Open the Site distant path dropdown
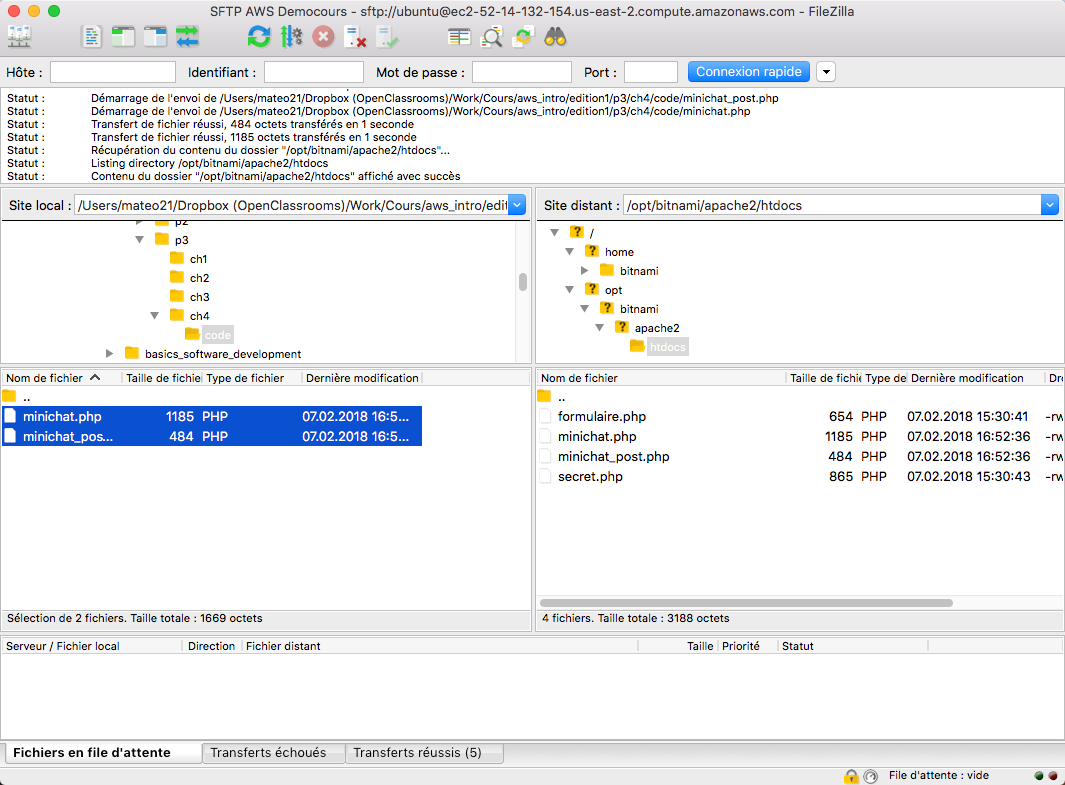 click(x=1049, y=205)
